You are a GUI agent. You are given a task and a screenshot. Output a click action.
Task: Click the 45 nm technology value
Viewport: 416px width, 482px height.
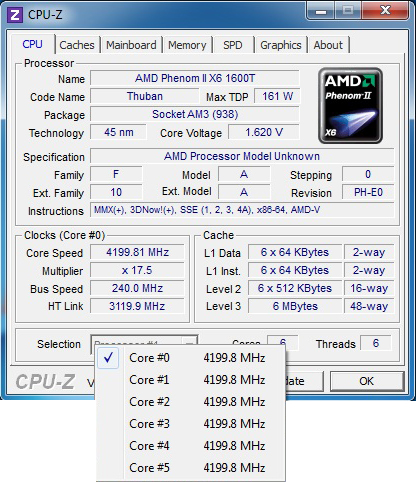[118, 132]
